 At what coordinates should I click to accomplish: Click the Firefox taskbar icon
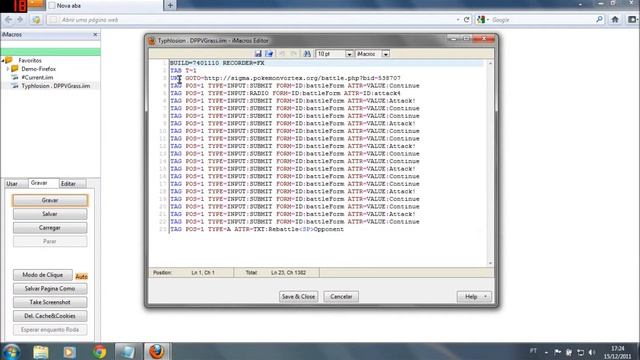[157, 351]
